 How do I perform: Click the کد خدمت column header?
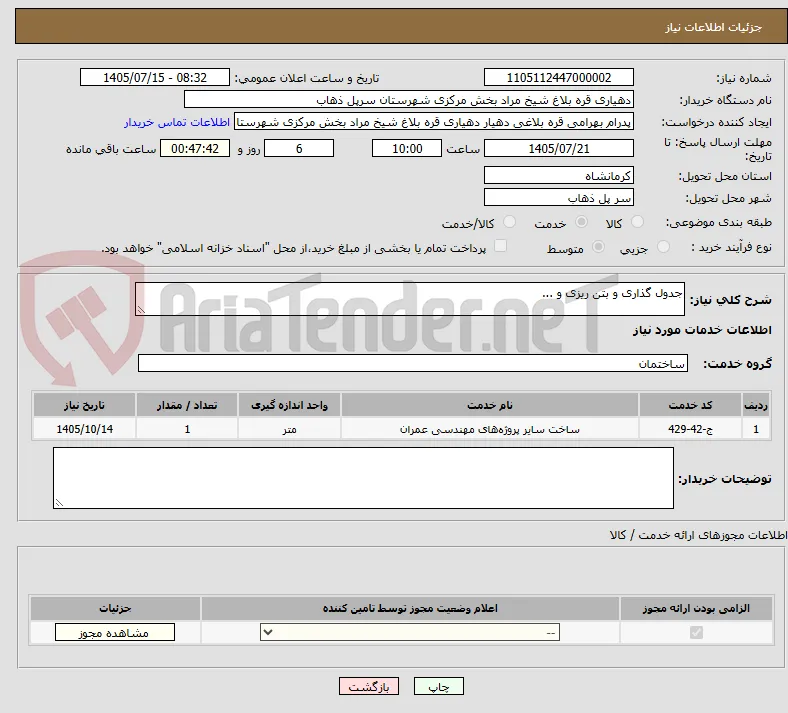point(691,405)
